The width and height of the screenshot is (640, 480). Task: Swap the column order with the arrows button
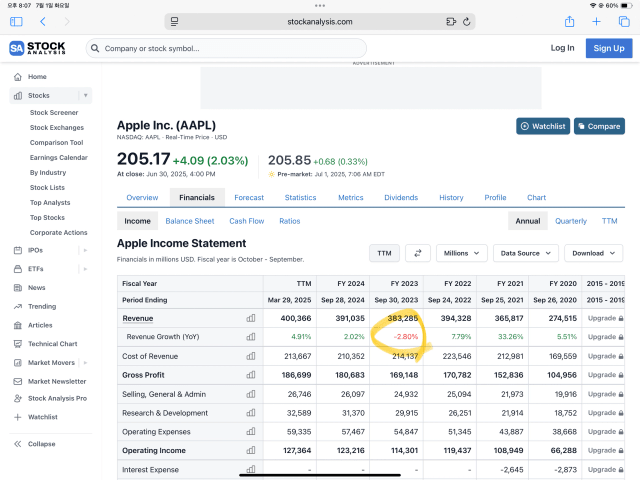(x=418, y=253)
